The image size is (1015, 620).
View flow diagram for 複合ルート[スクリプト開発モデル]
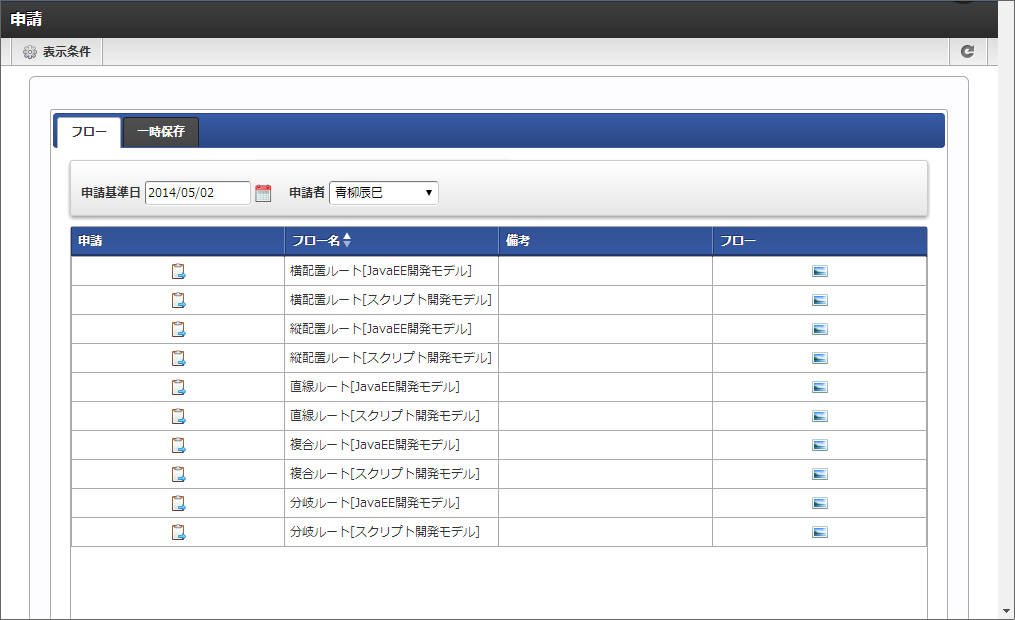(820, 474)
